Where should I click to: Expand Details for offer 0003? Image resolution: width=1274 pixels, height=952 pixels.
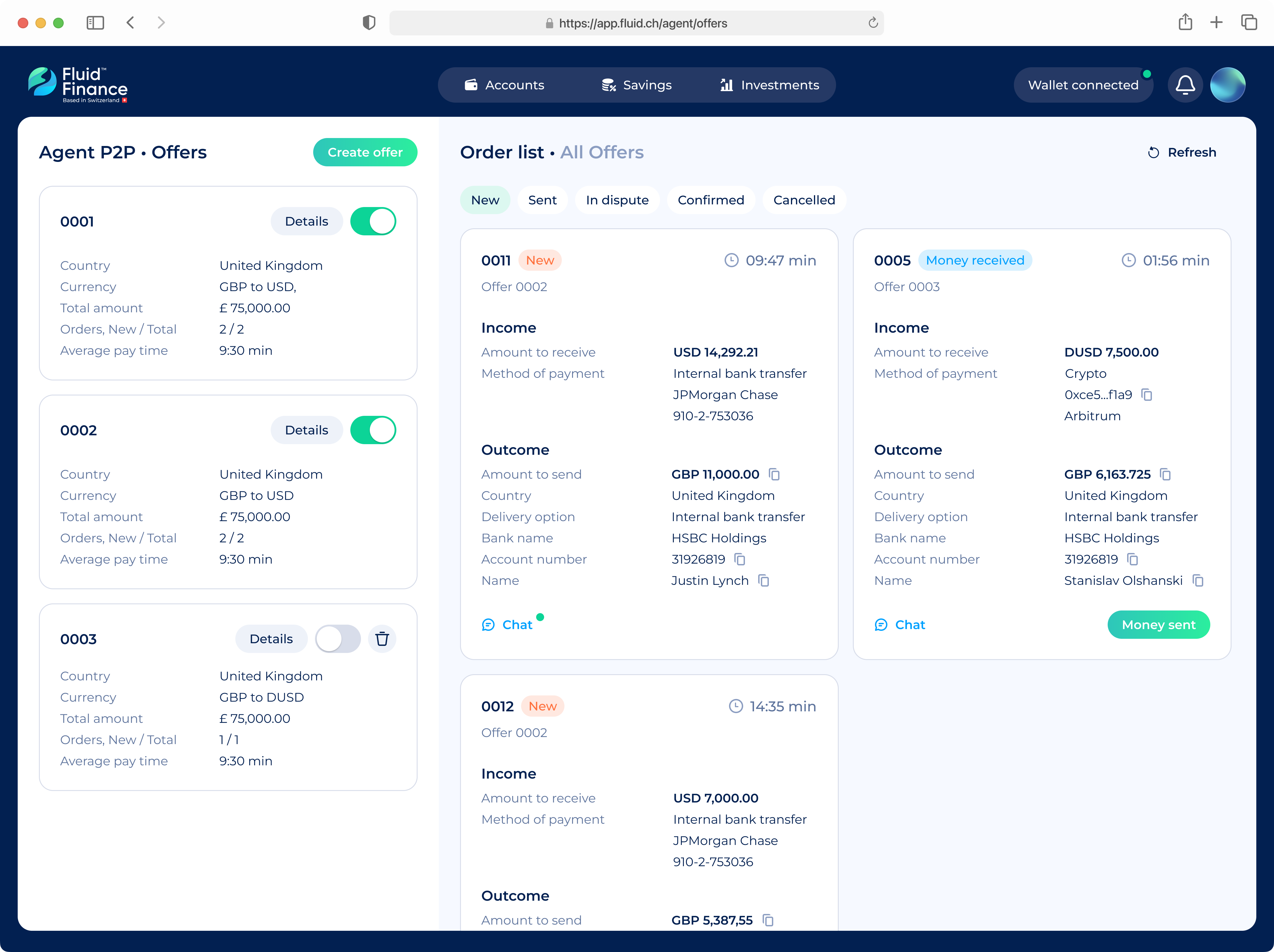271,639
